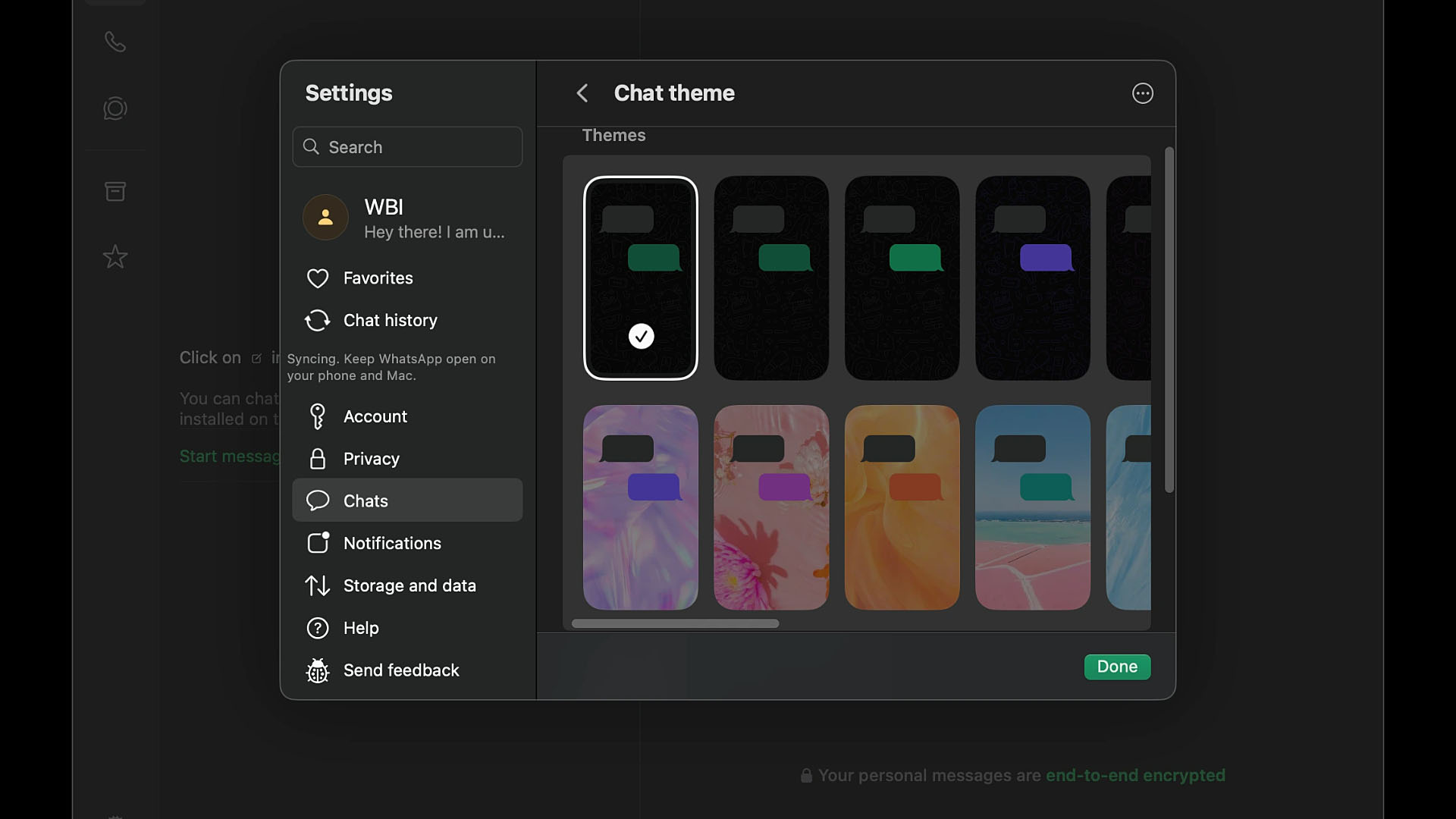
Task: Click the Send feedback bug icon
Action: (x=318, y=670)
